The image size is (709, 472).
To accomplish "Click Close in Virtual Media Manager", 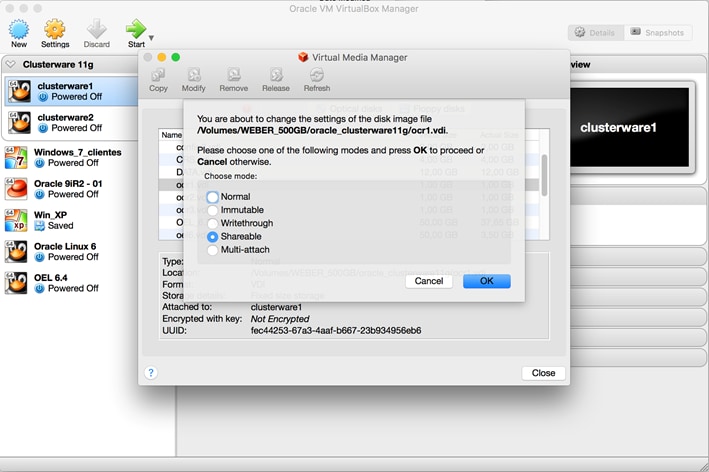I will click(543, 373).
